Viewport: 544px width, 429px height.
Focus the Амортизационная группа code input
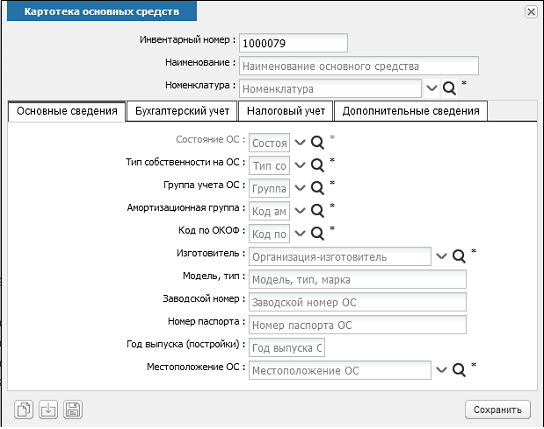click(269, 211)
